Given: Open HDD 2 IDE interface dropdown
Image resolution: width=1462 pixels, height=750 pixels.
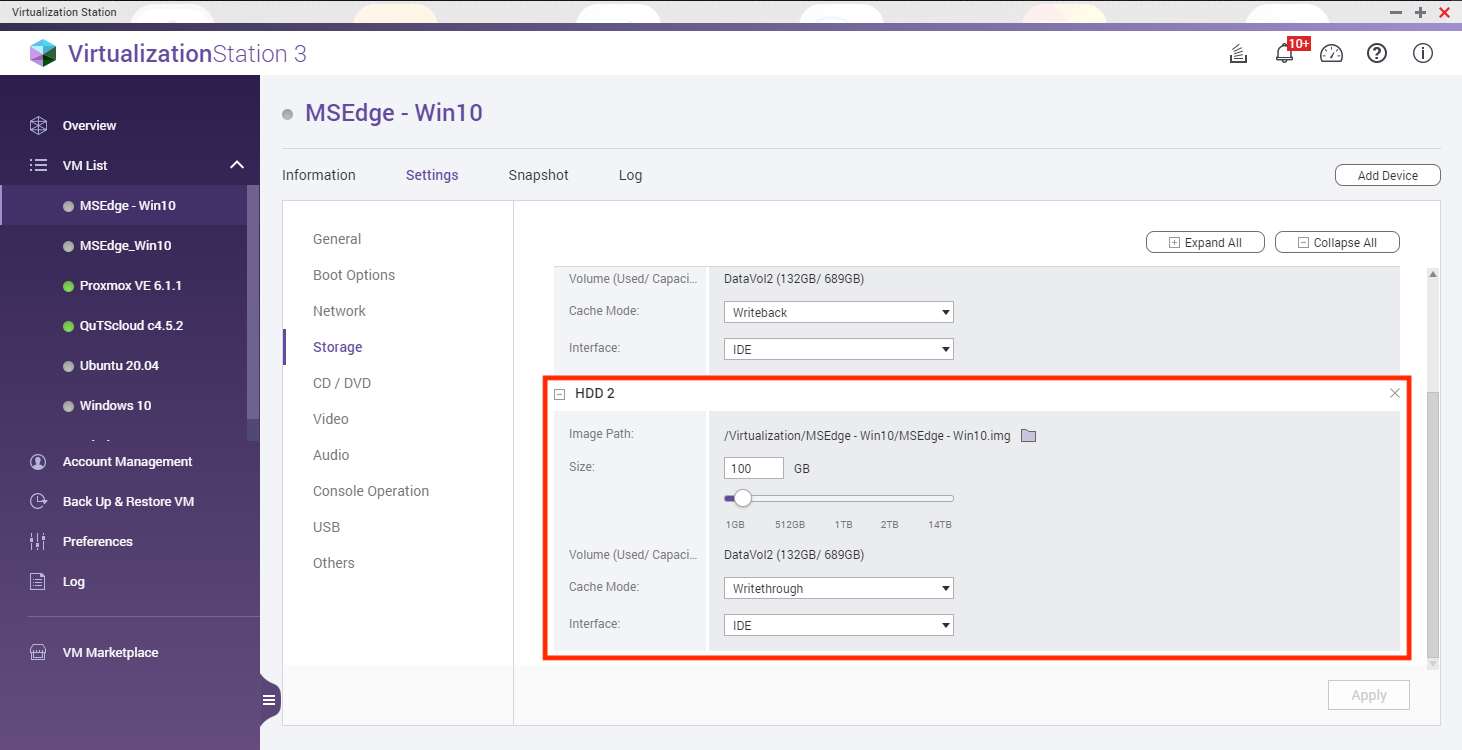Looking at the screenshot, I should (838, 625).
